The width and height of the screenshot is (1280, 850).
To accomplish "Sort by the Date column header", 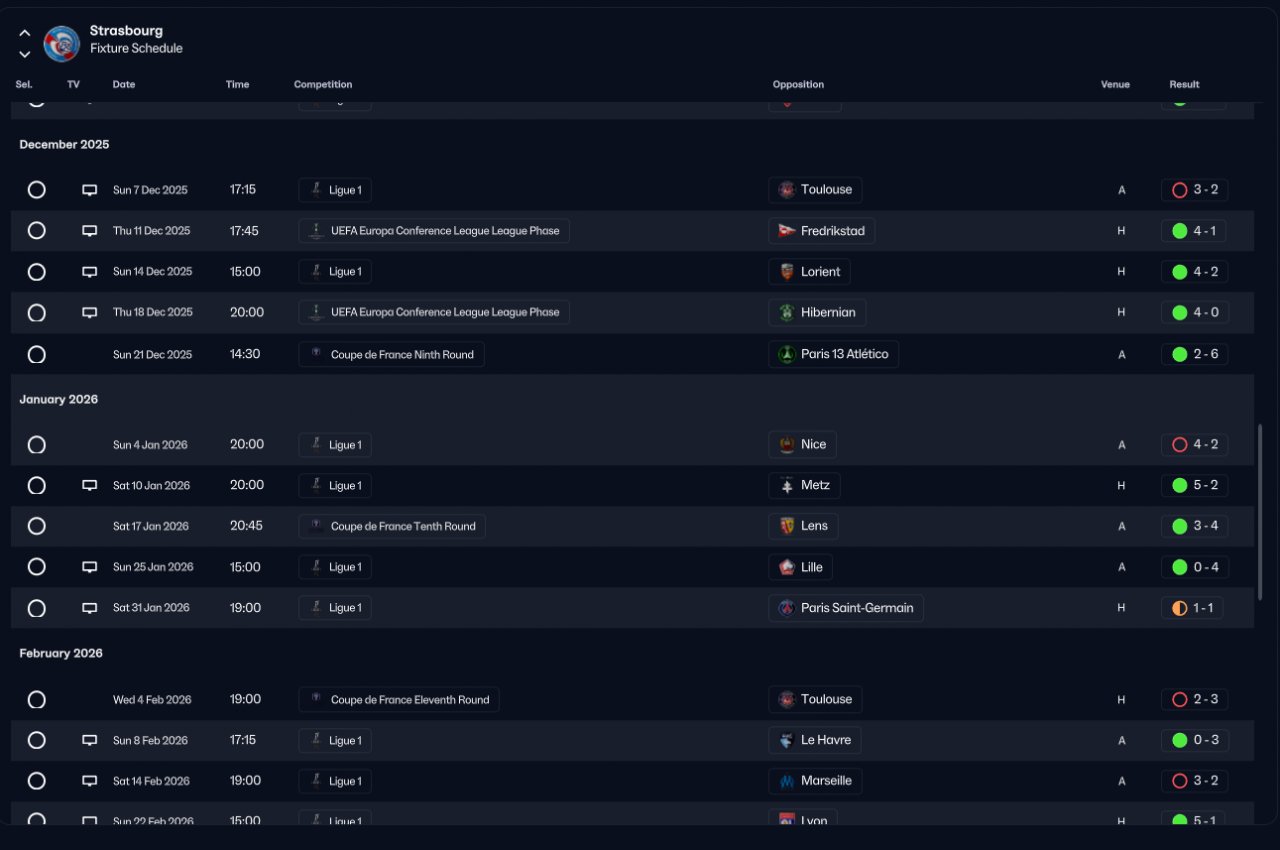I will coord(124,85).
